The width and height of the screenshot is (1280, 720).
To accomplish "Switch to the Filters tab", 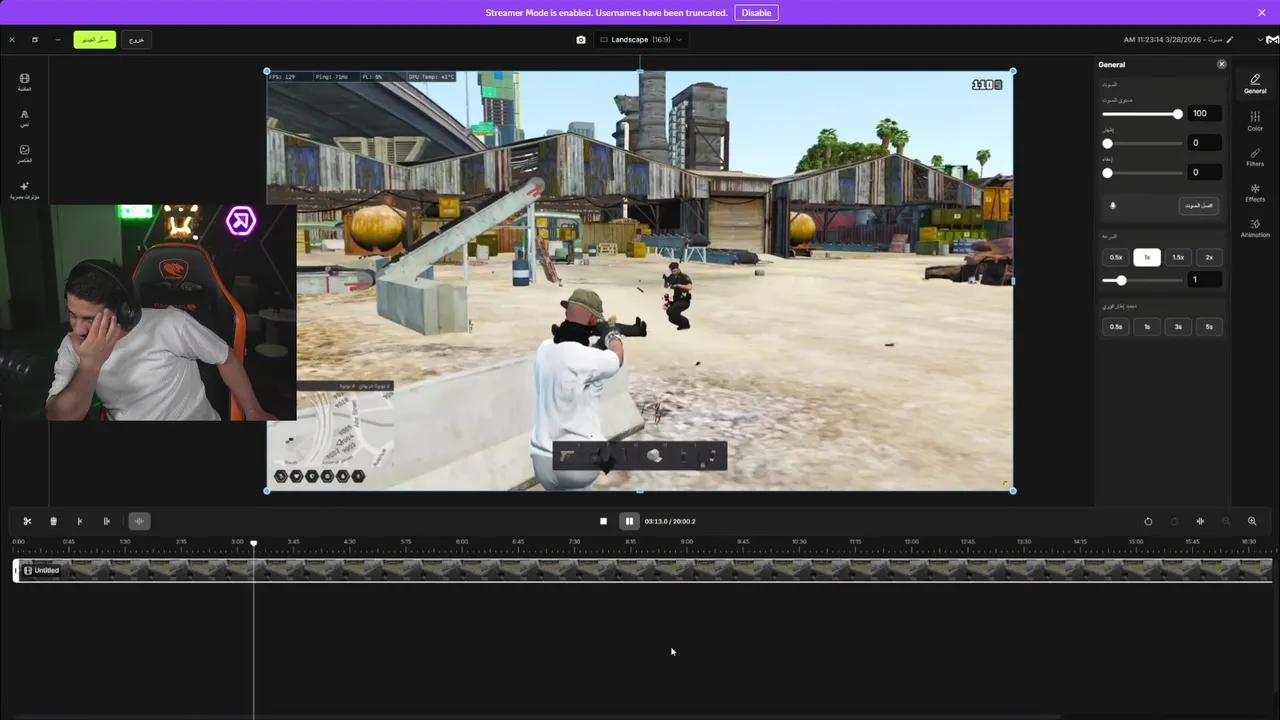I will tap(1255, 157).
